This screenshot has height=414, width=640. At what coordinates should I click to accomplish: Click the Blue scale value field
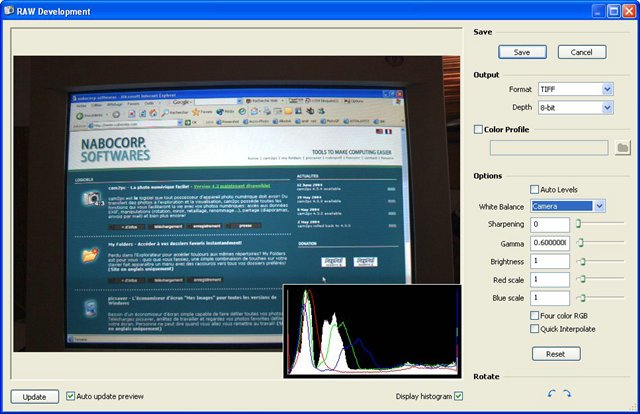[x=550, y=298]
